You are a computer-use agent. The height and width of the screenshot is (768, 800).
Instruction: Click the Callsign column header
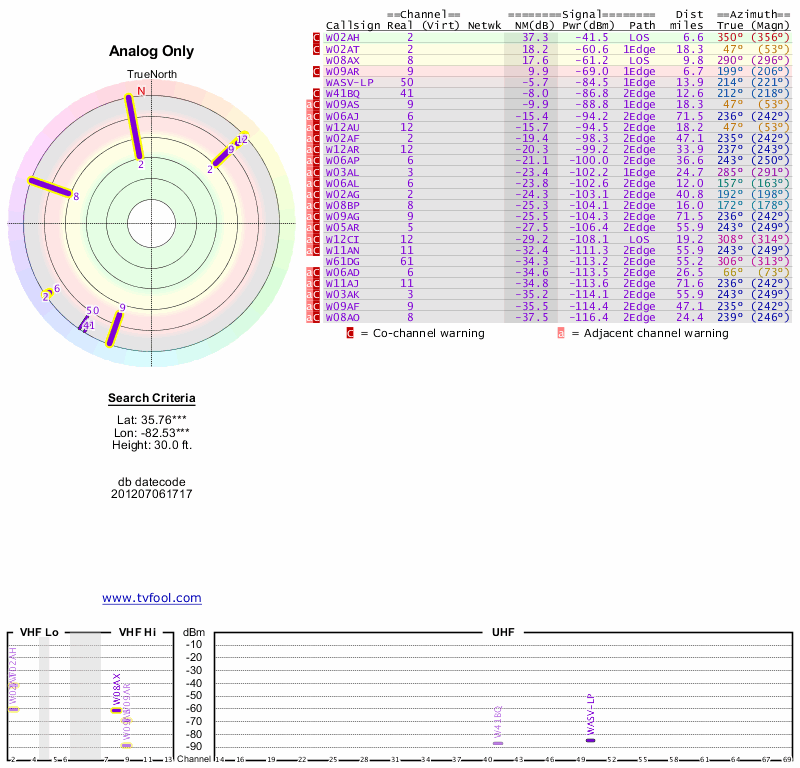(354, 25)
